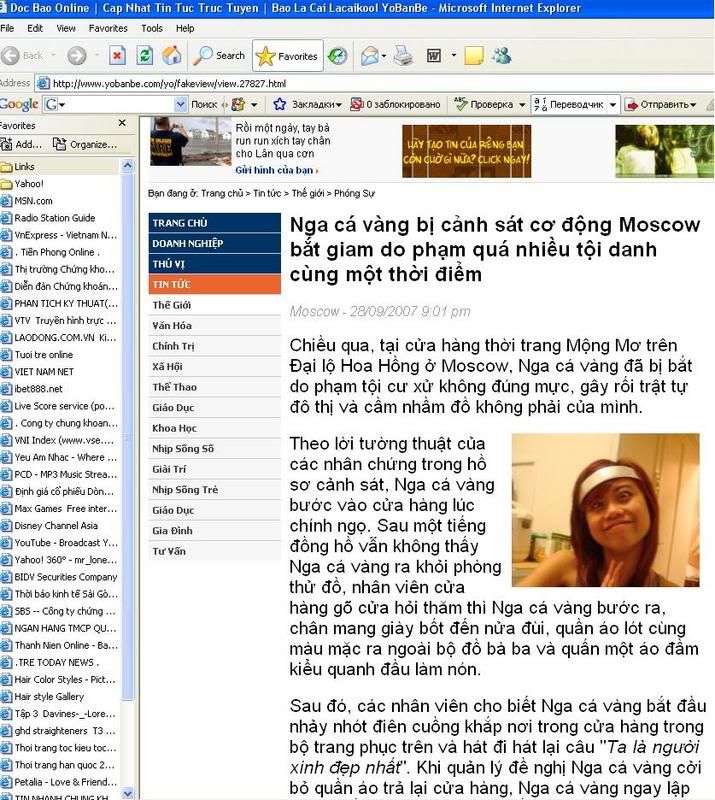The width and height of the screenshot is (715, 800).
Task: Open dropdown next to Word edit icon
Action: coord(454,55)
